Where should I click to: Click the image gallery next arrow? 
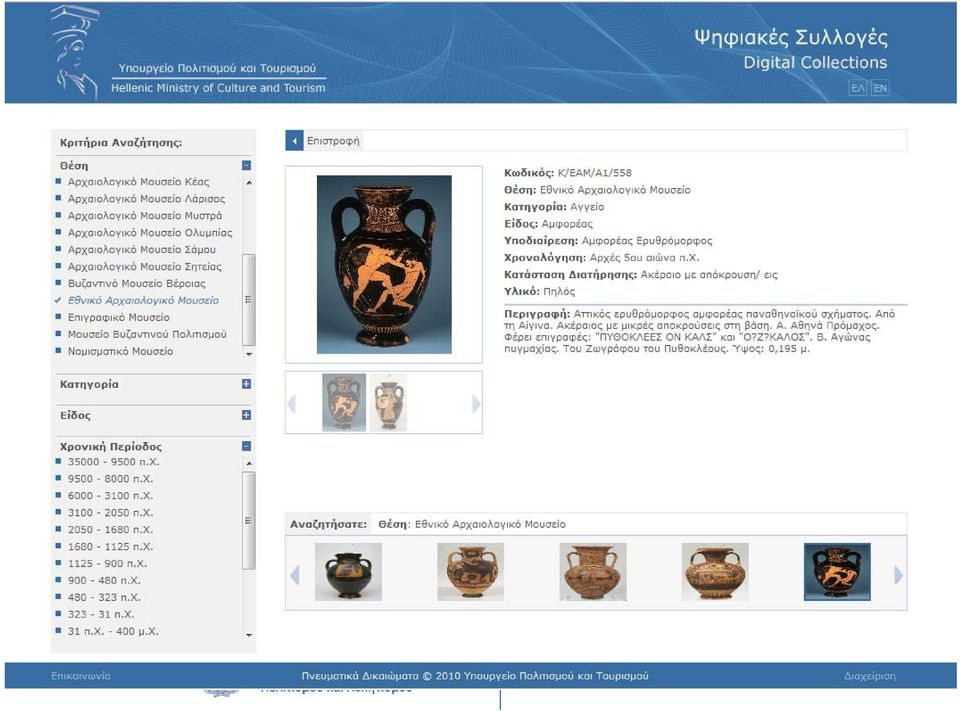click(x=476, y=404)
